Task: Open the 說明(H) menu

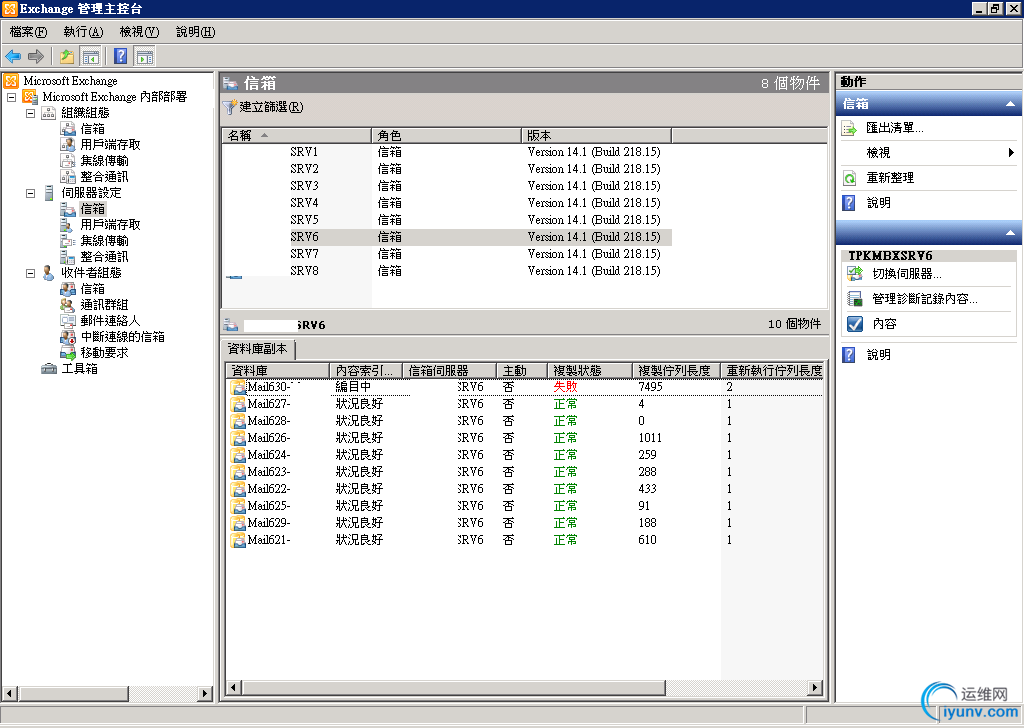Action: (195, 32)
